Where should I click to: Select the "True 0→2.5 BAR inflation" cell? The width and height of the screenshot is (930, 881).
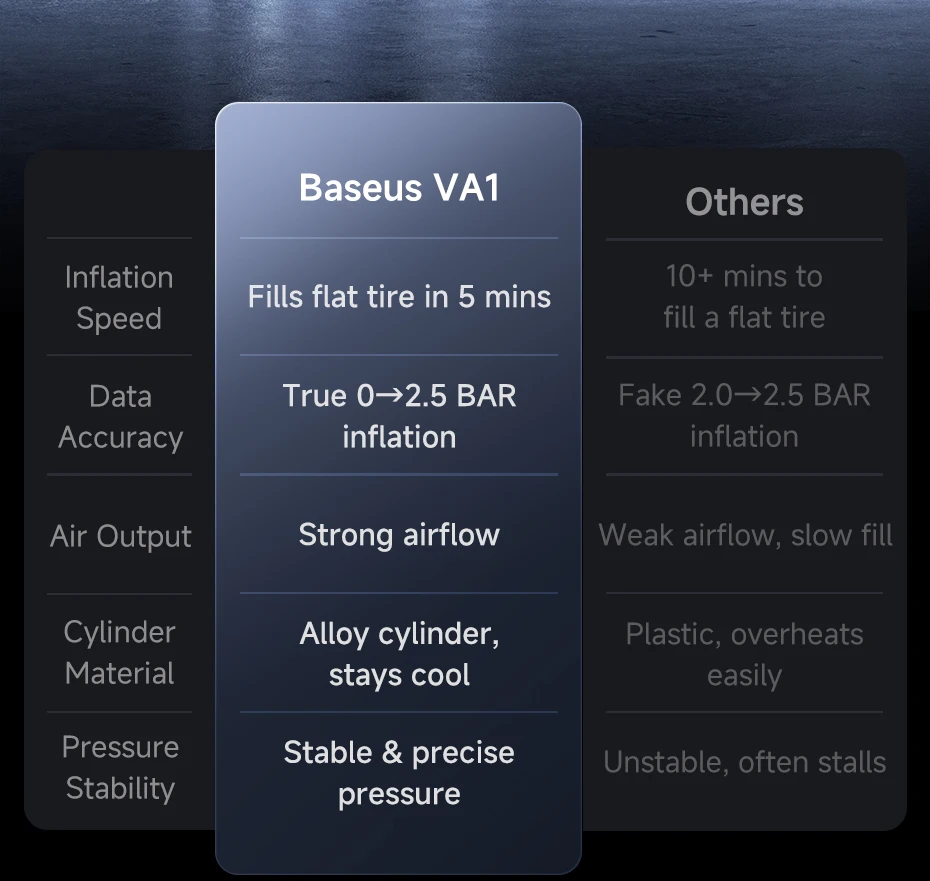tap(399, 415)
